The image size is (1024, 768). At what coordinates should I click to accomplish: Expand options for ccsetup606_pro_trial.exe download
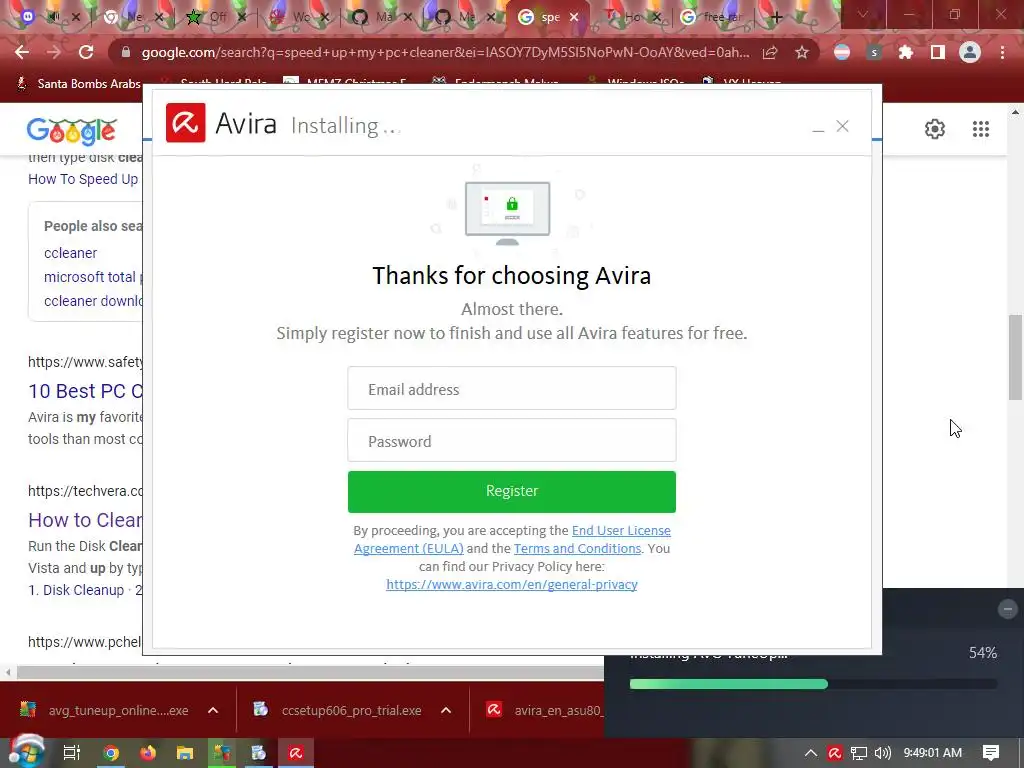point(446,710)
